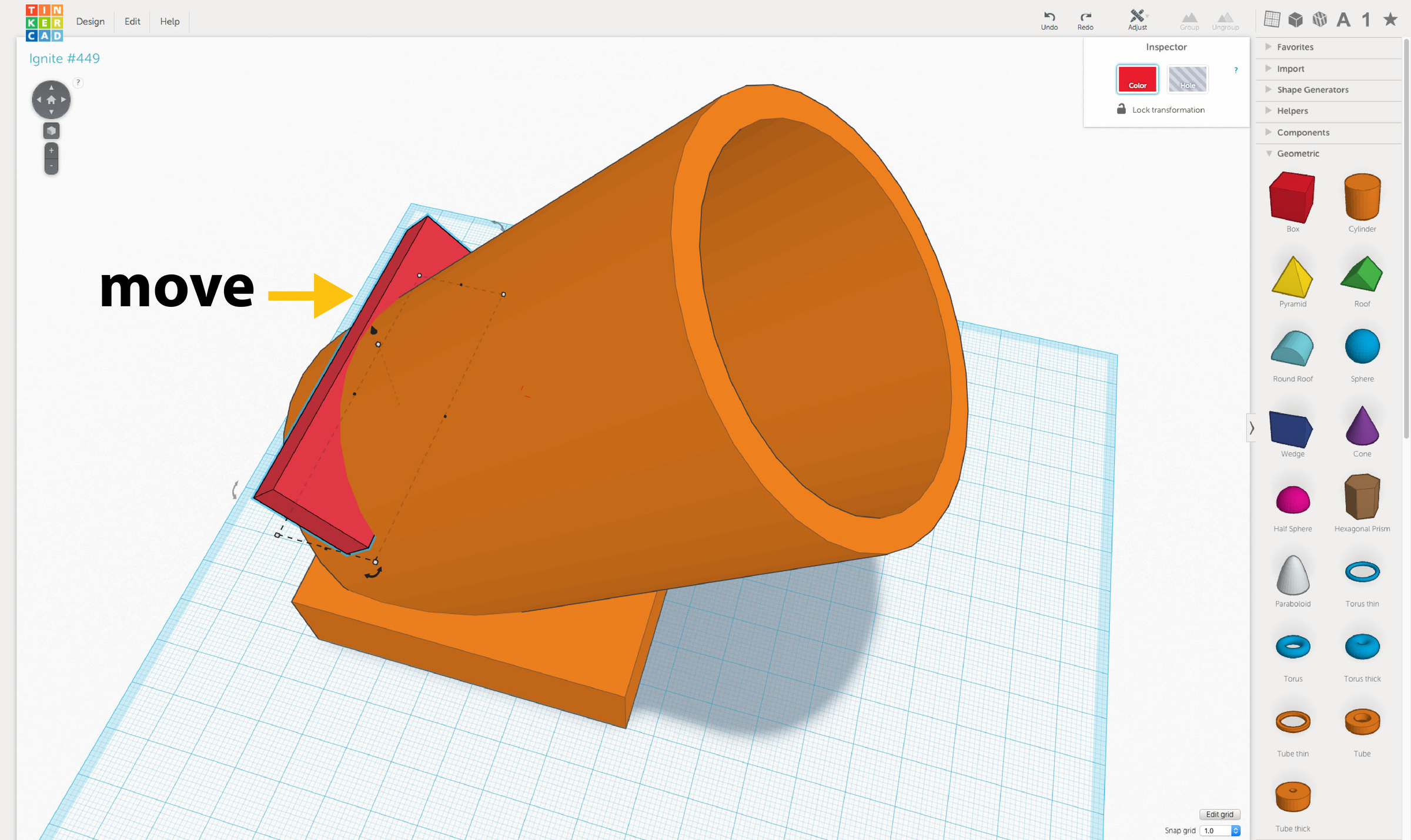Choose the Torus thin shape
The height and width of the screenshot is (840, 1411).
1362,572
